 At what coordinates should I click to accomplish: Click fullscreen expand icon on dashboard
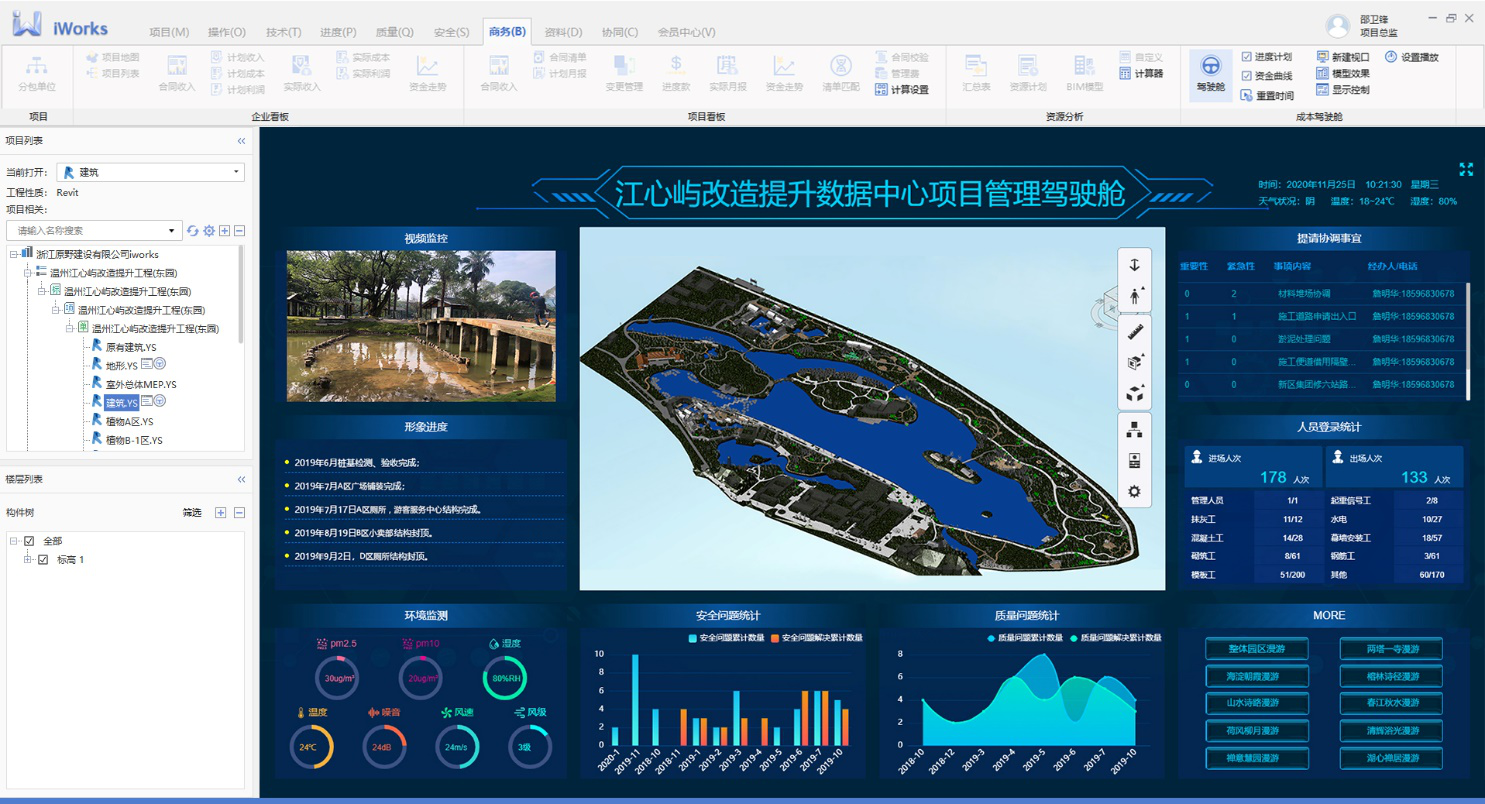coord(1466,170)
